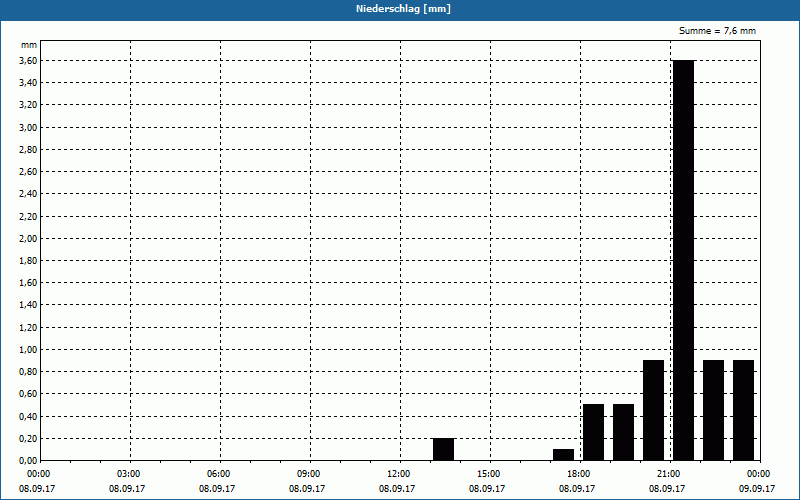This screenshot has height=500, width=800.
Task: Pick the 1,60 y-axis label
Action: click(28, 283)
